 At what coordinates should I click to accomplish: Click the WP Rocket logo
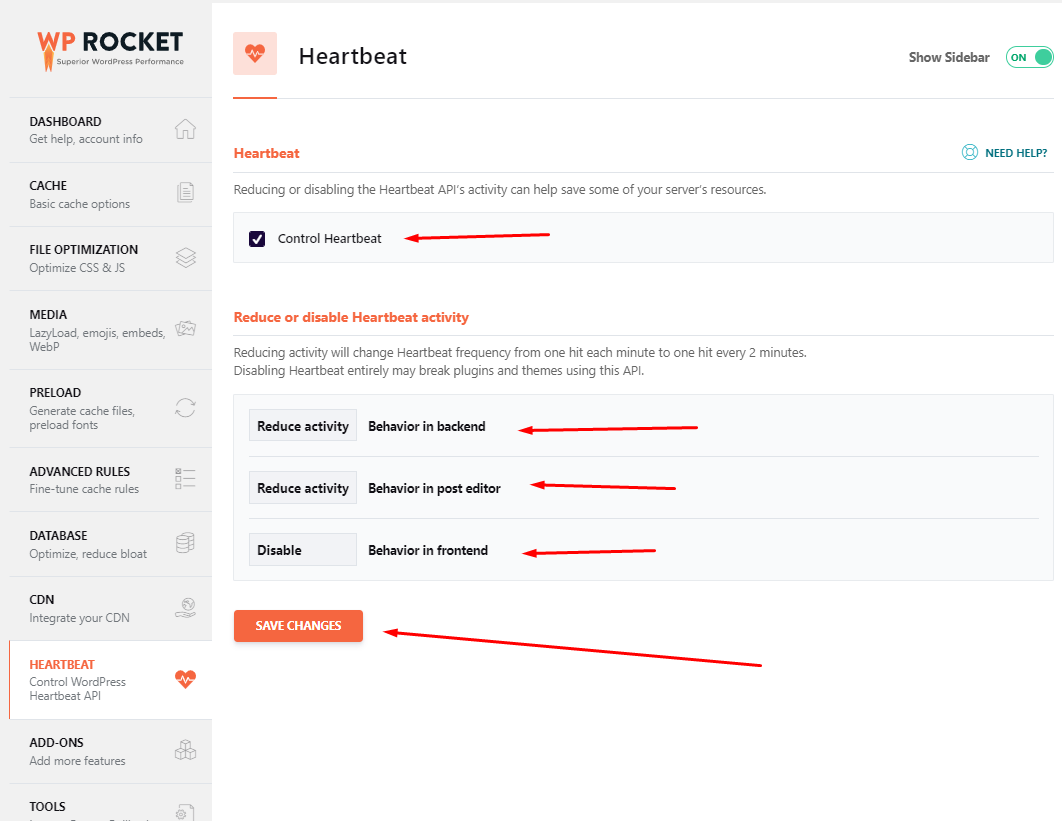tap(110, 47)
